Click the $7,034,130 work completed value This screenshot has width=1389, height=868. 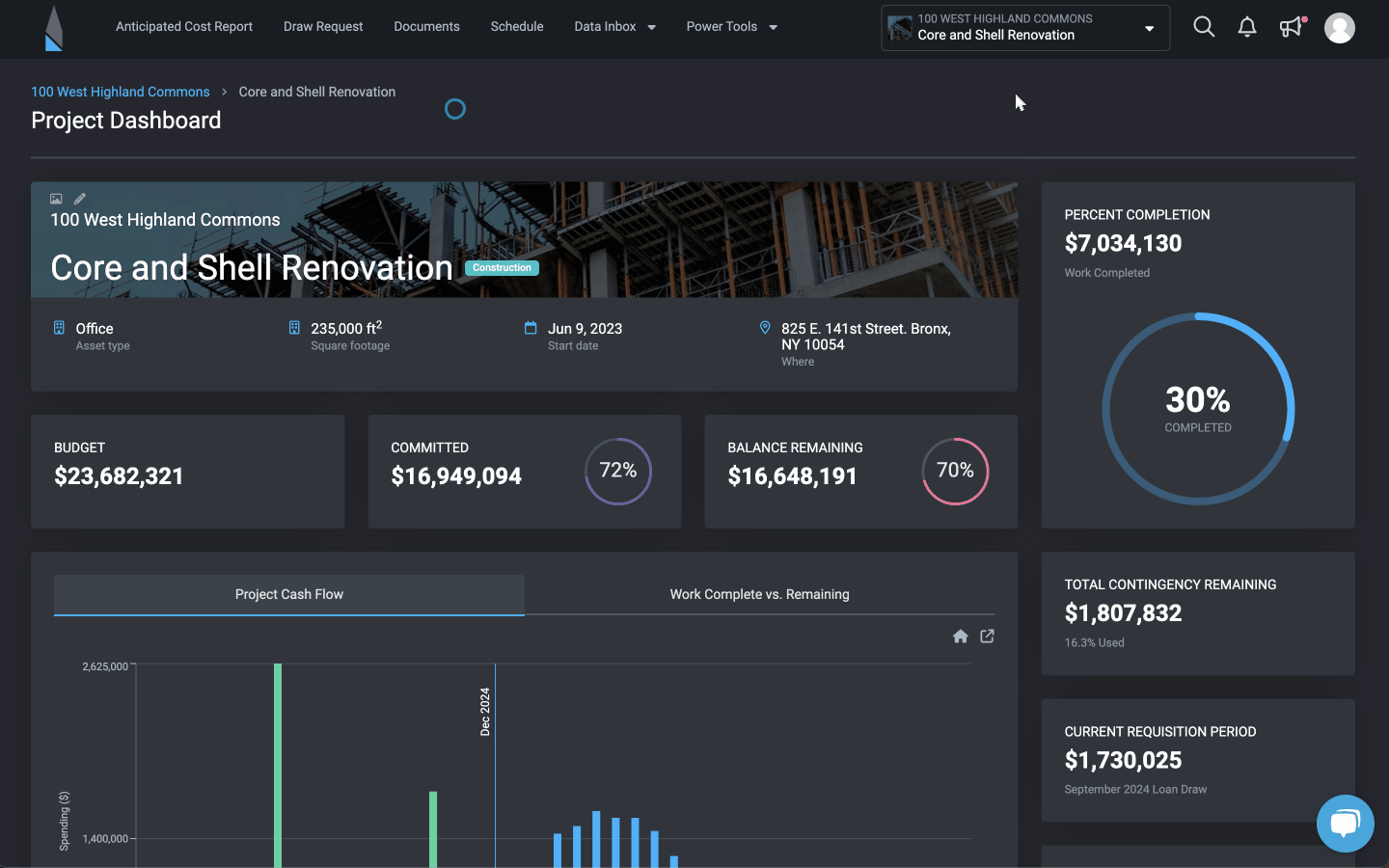pos(1124,244)
